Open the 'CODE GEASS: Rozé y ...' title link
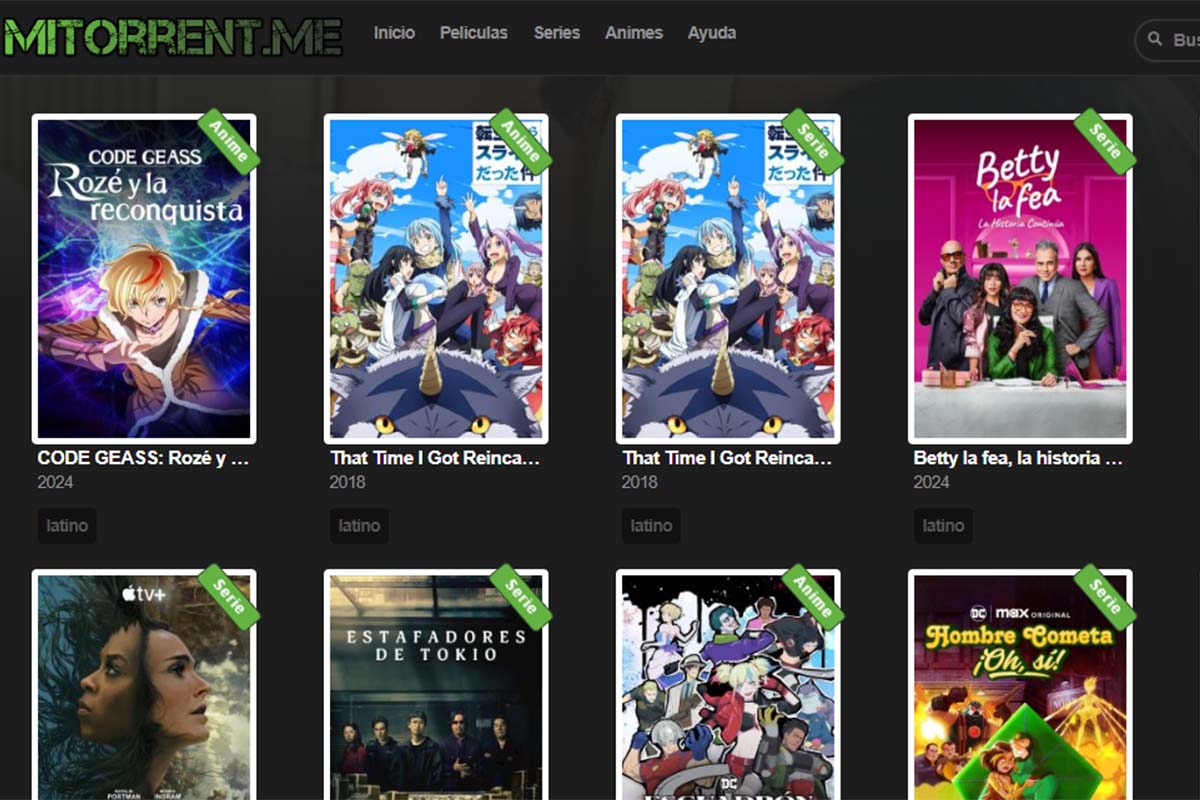Image resolution: width=1200 pixels, height=800 pixels. pyautogui.click(x=144, y=458)
